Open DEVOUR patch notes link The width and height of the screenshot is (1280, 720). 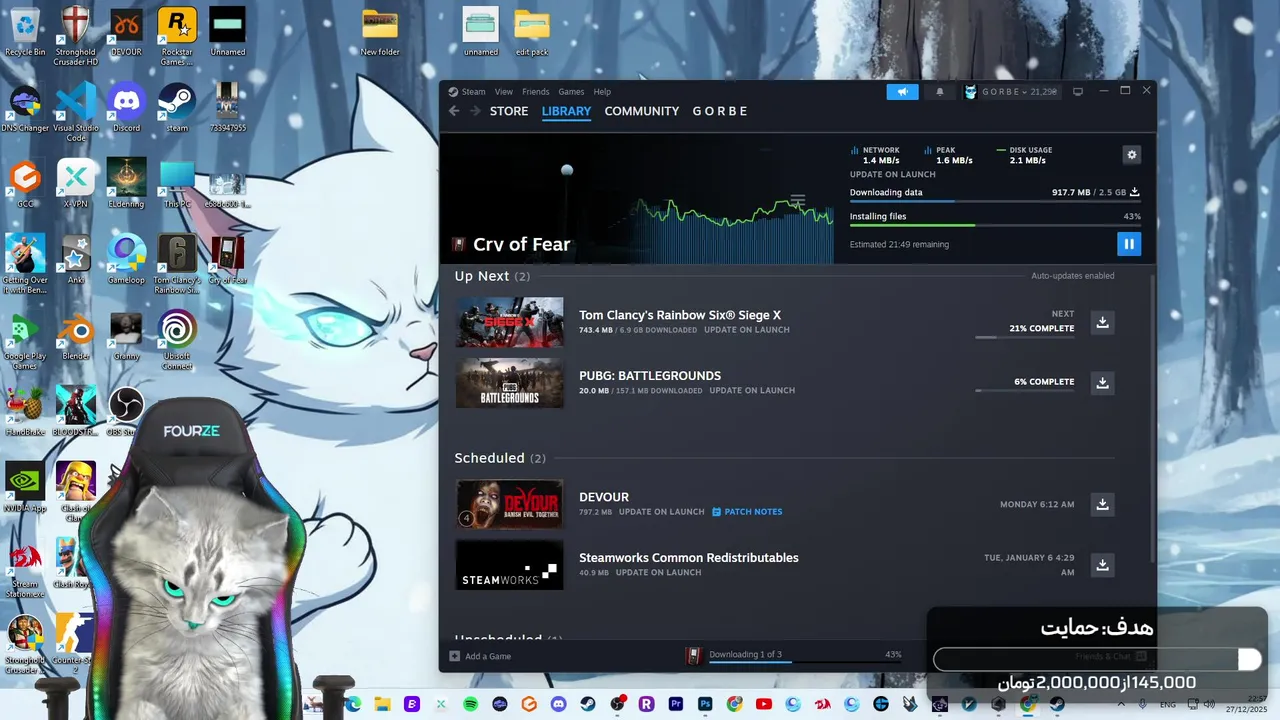pos(748,512)
